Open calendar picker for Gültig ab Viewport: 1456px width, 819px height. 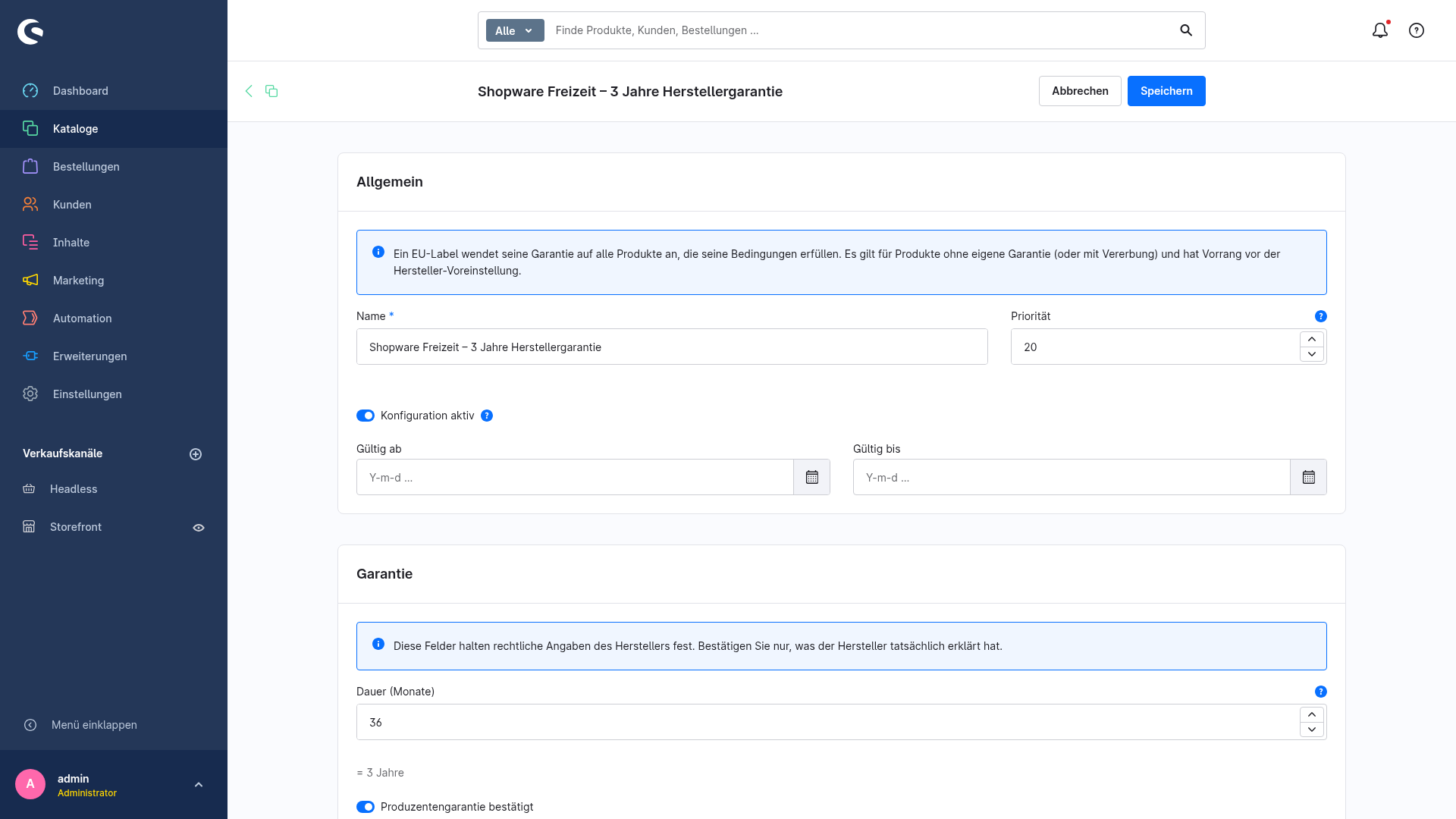pos(811,477)
